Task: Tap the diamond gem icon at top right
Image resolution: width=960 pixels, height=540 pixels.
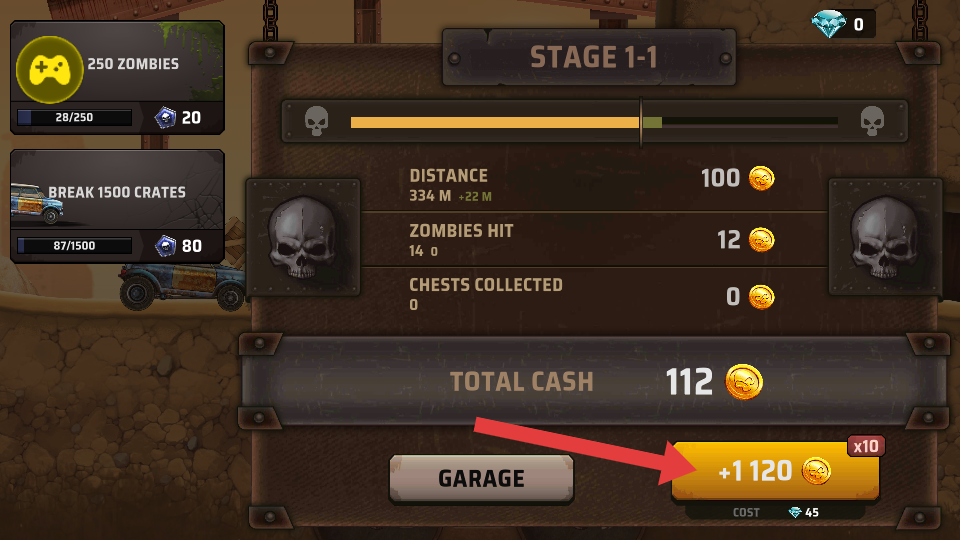Action: coord(828,24)
